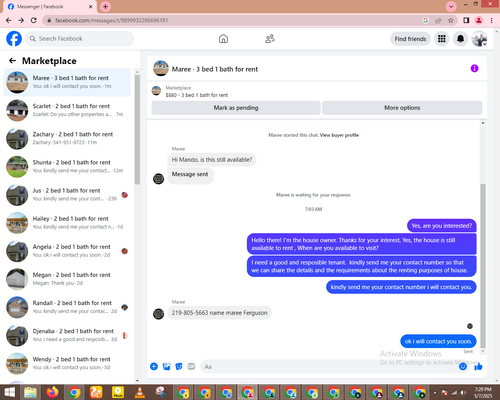The image size is (500, 400).
Task: Send a thumbs-up like
Action: tap(478, 366)
